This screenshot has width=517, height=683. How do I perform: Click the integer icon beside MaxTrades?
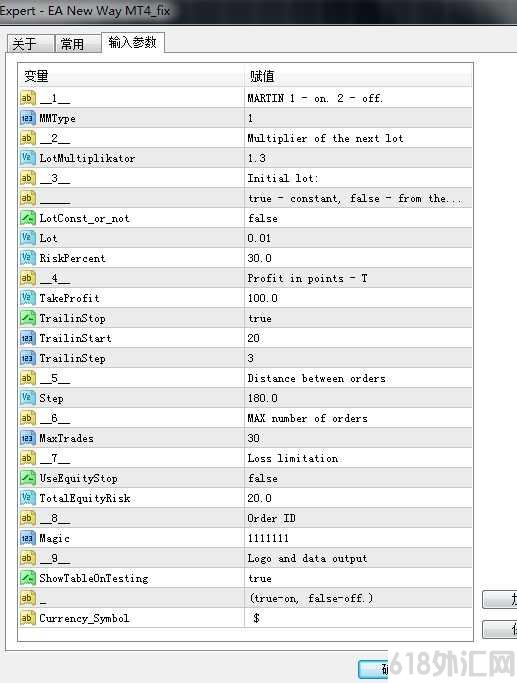tap(27, 438)
